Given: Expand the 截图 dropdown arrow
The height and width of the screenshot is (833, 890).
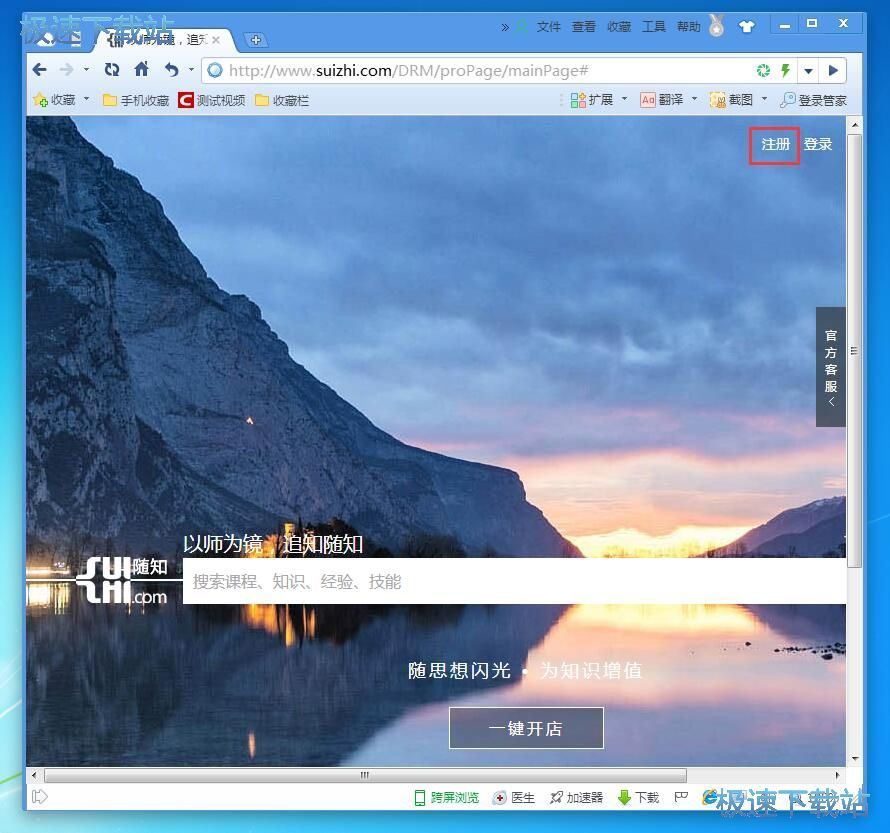Looking at the screenshot, I should (764, 99).
